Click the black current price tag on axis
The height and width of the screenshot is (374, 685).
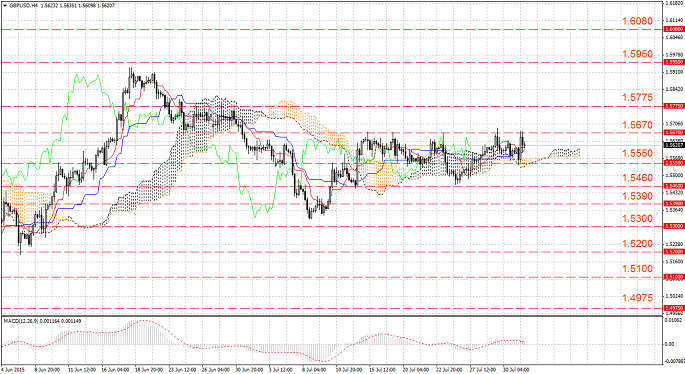click(x=674, y=145)
